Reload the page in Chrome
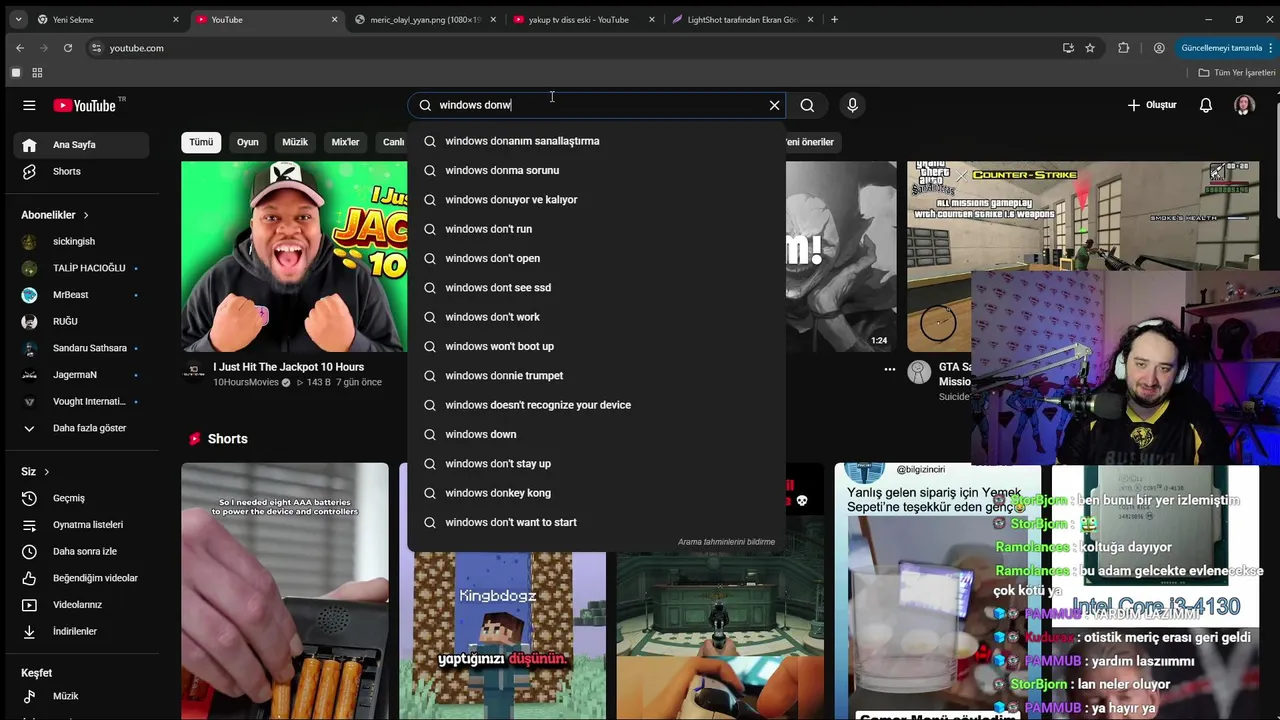This screenshot has height=720, width=1280. pyautogui.click(x=68, y=48)
